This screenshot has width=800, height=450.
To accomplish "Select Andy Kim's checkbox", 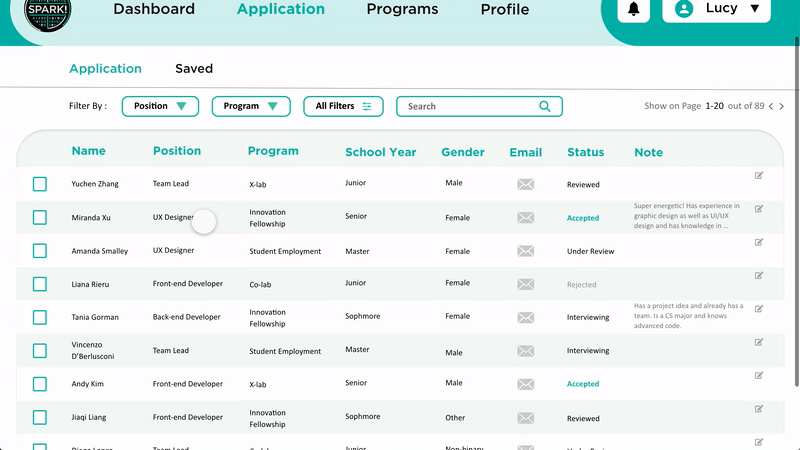I will 40,384.
